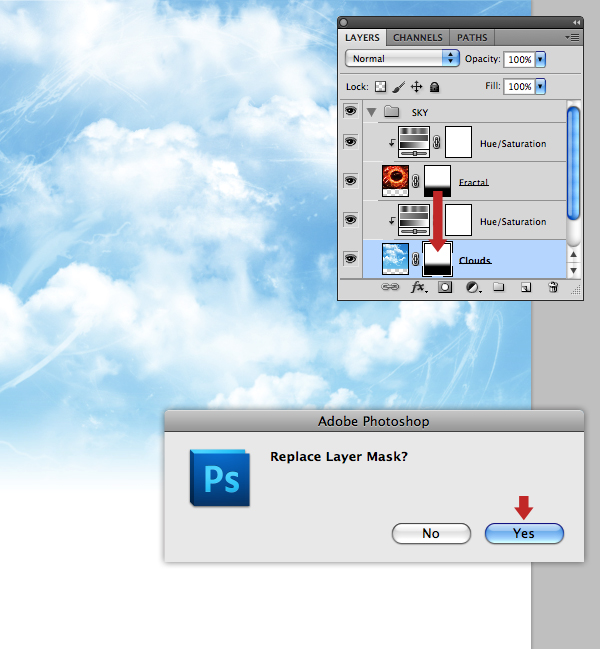Select the Fractal layer mask thumbnail
This screenshot has width=600, height=649.
[437, 181]
